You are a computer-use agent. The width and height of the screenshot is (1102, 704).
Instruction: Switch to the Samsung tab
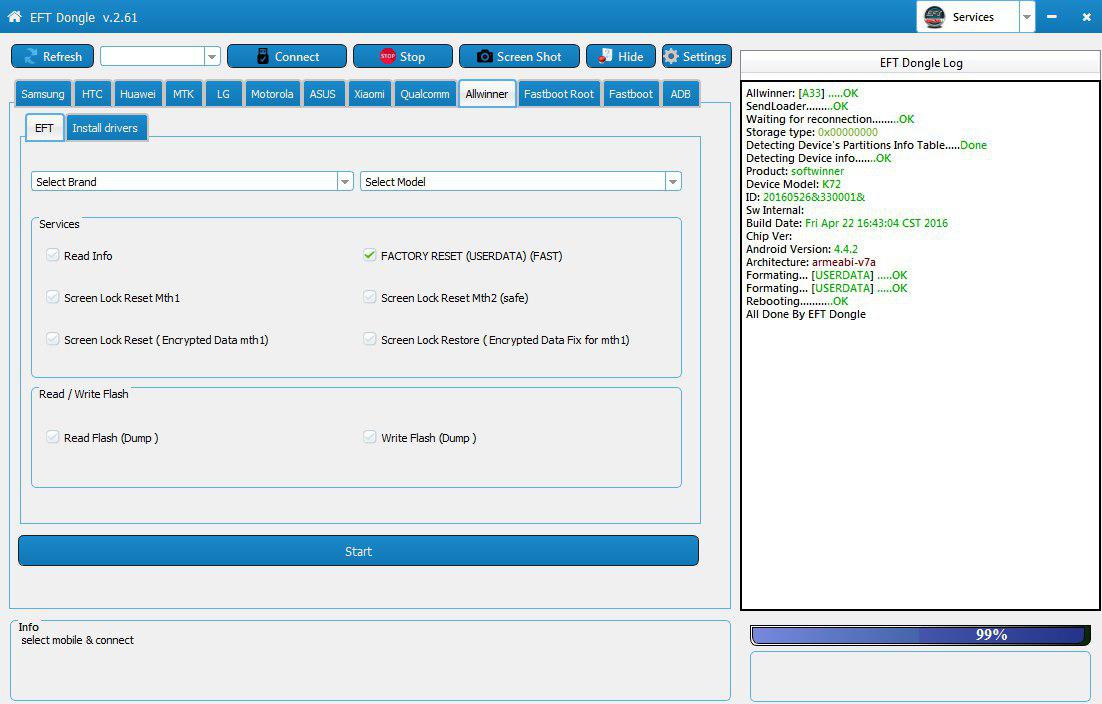43,94
